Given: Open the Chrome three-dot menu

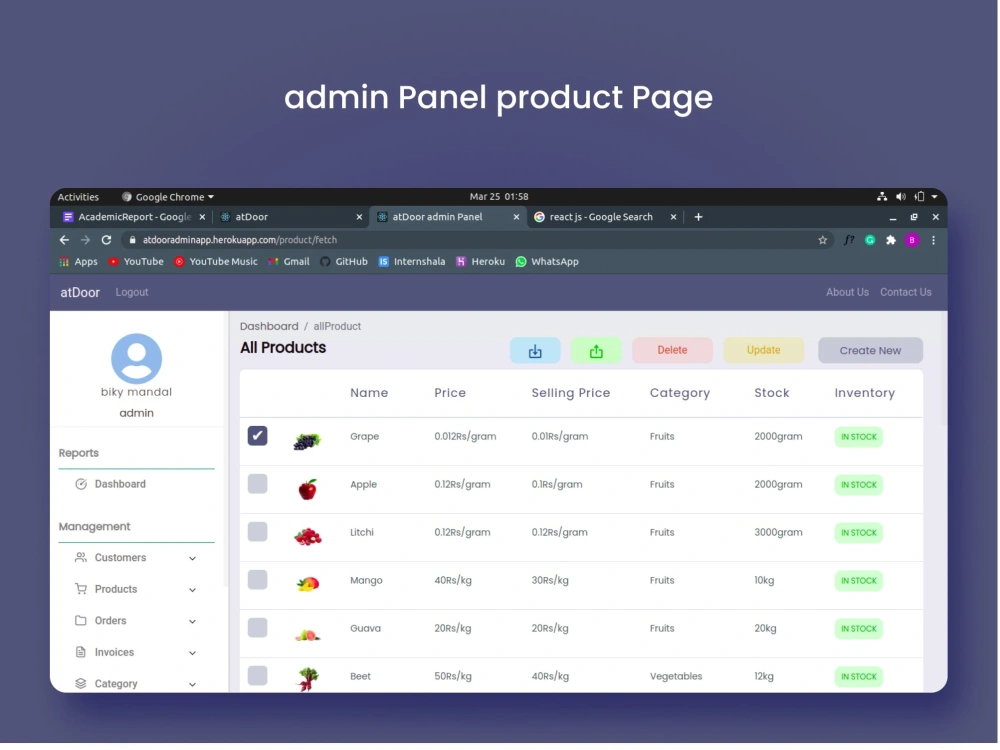Looking at the screenshot, I should point(935,240).
